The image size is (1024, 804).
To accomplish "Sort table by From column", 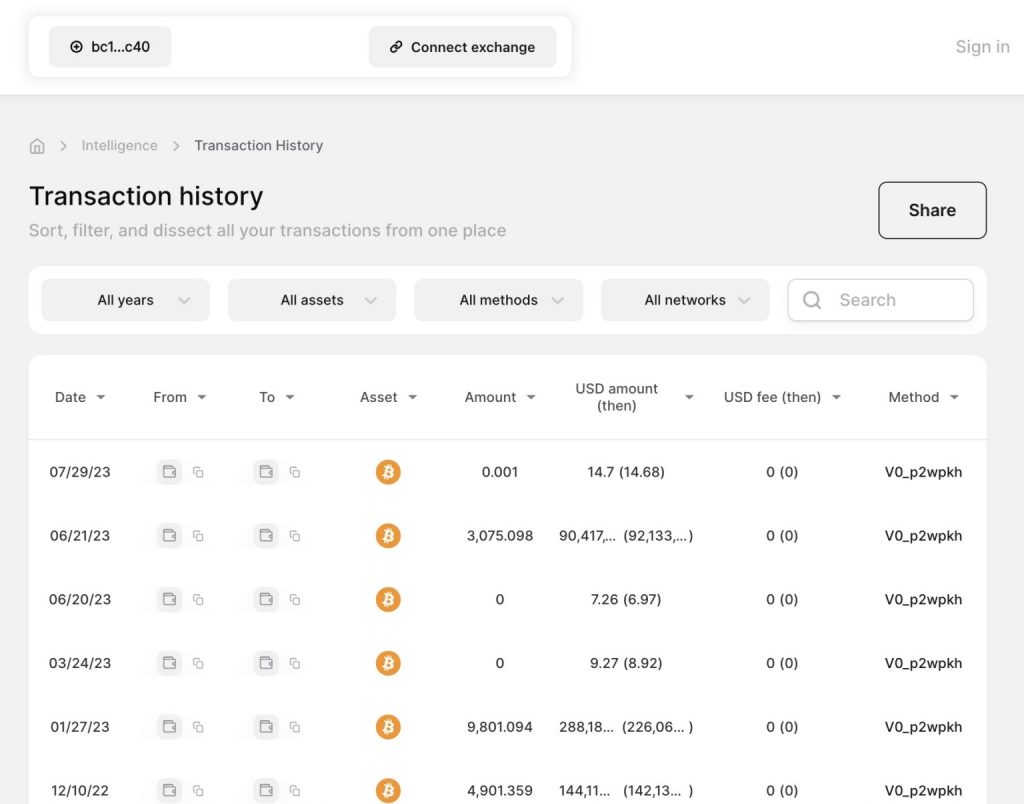I will 180,397.
